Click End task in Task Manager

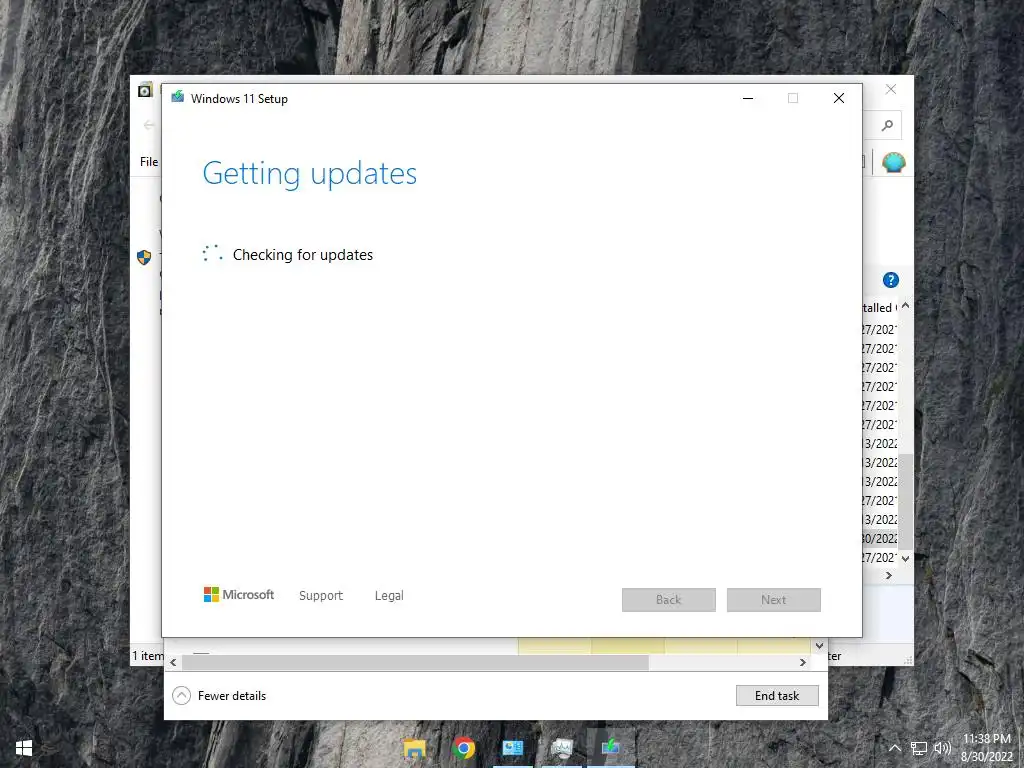point(777,696)
